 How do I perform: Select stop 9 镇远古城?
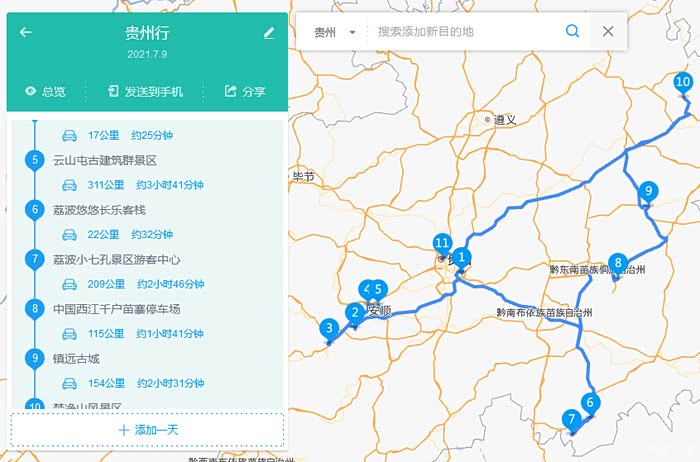pos(76,358)
